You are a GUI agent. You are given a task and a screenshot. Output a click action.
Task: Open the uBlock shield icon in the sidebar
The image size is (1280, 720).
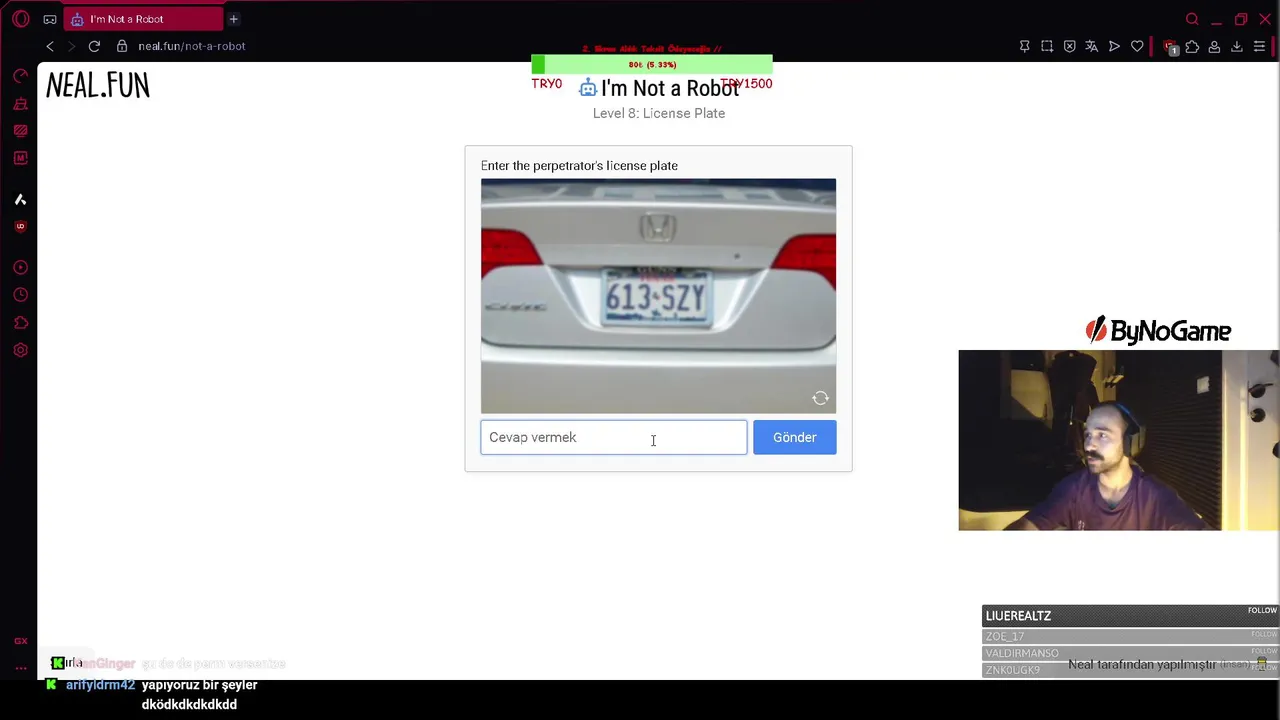point(20,226)
